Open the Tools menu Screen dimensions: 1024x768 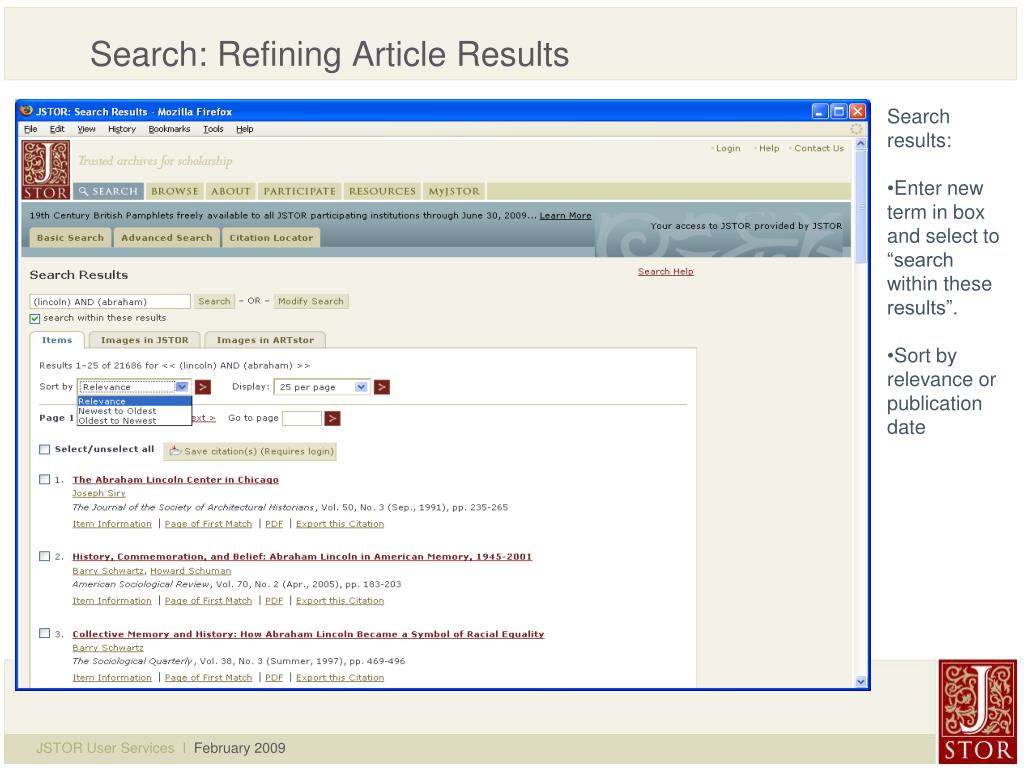(214, 129)
